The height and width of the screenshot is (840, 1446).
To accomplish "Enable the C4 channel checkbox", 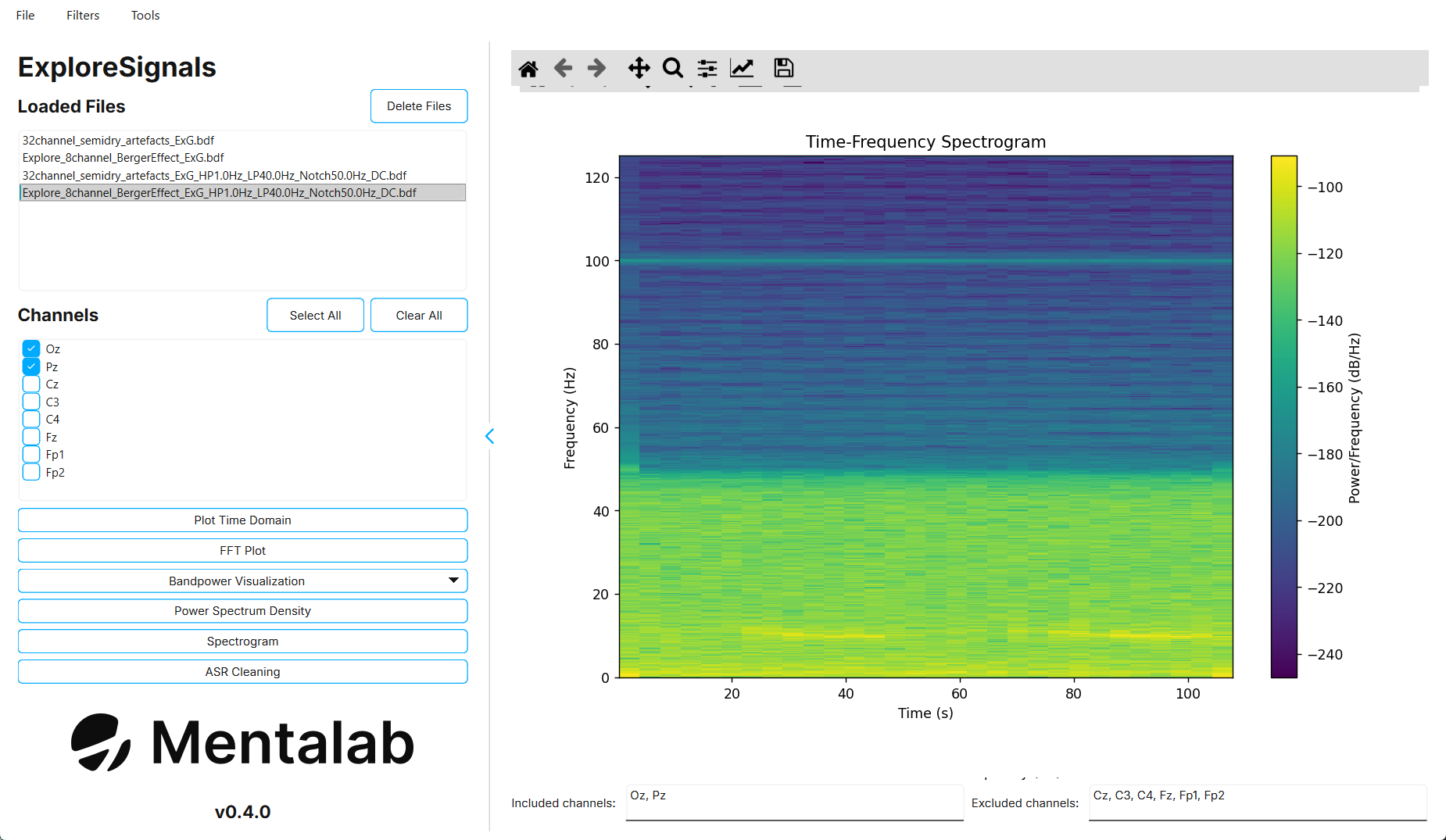I will [31, 420].
